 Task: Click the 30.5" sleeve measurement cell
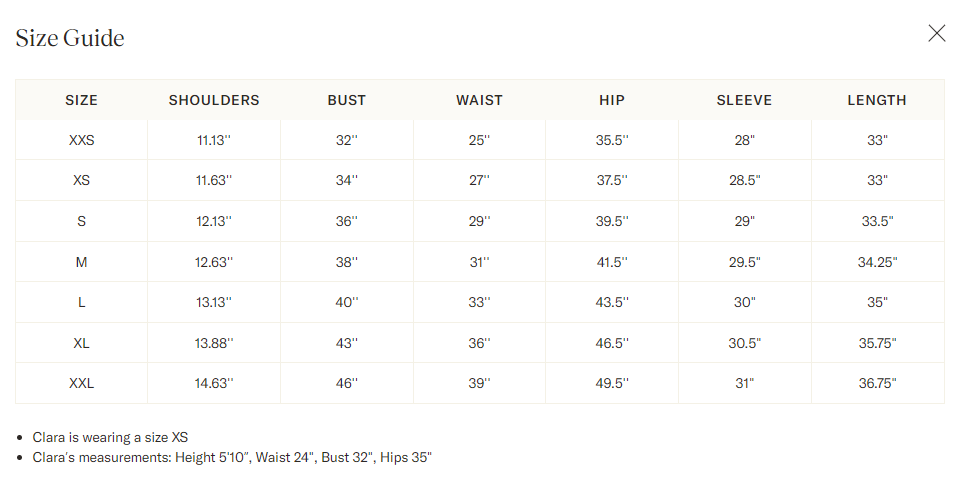click(x=744, y=343)
